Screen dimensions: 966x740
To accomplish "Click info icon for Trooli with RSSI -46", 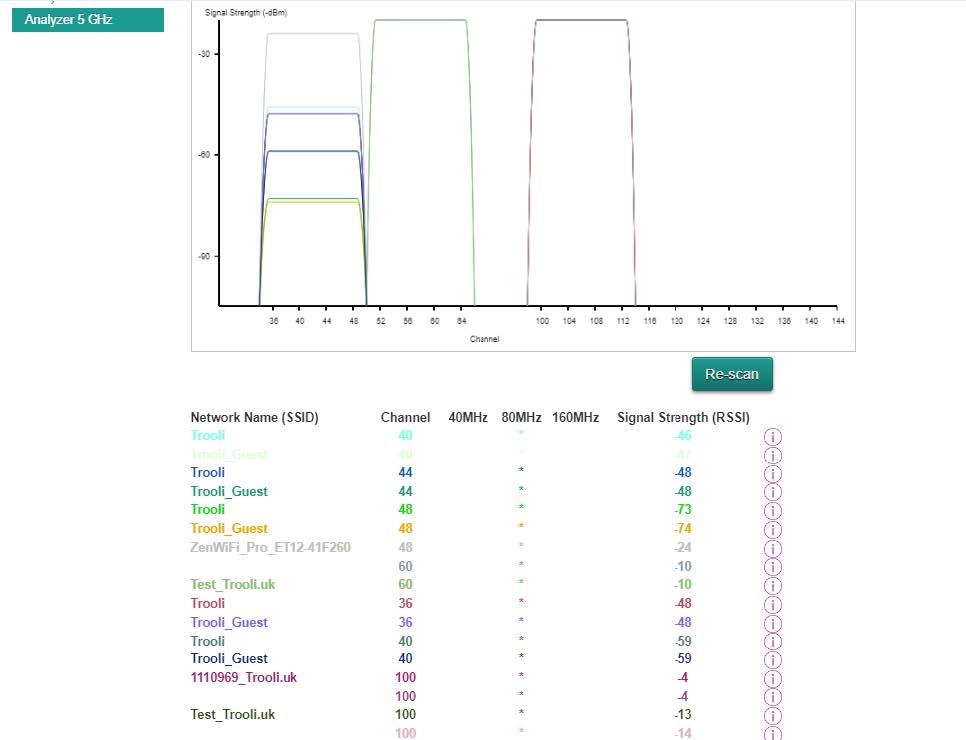I will (772, 436).
